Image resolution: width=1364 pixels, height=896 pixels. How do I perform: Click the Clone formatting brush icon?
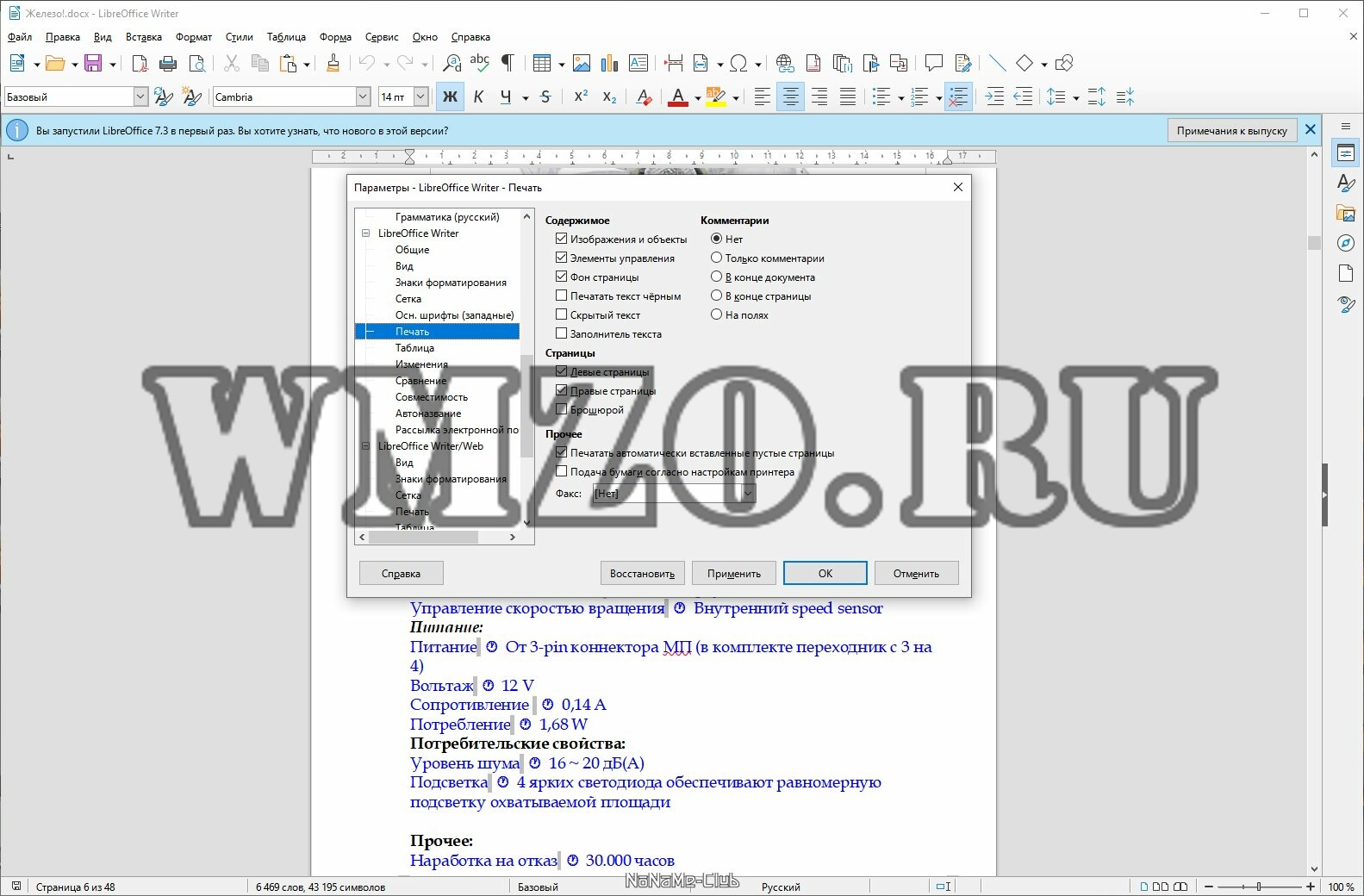tap(333, 63)
